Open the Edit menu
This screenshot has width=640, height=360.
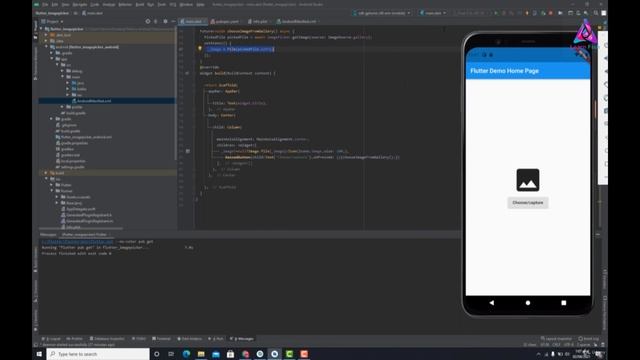pyautogui.click(x=55, y=4)
